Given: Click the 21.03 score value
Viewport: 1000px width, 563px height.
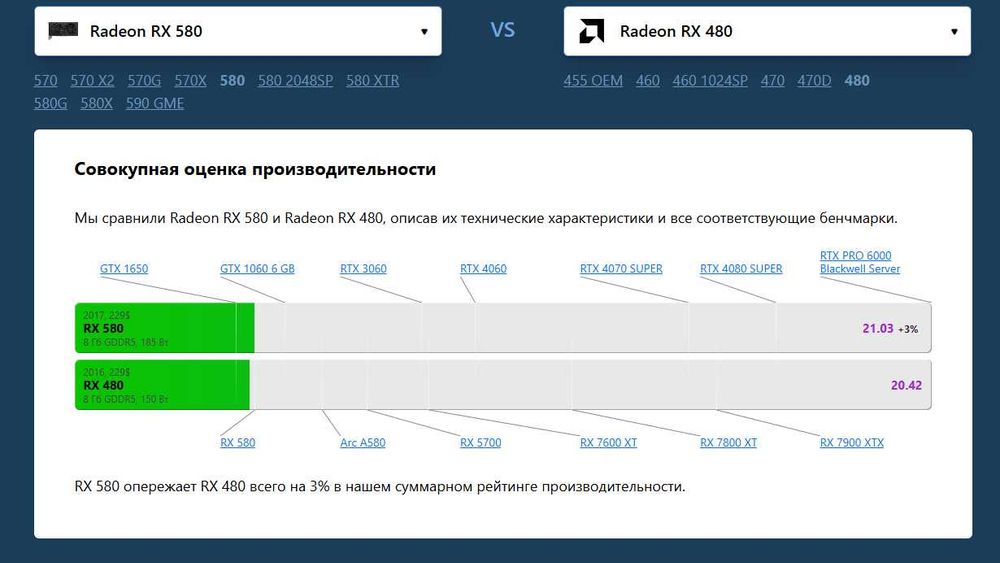Looking at the screenshot, I should [x=878, y=328].
